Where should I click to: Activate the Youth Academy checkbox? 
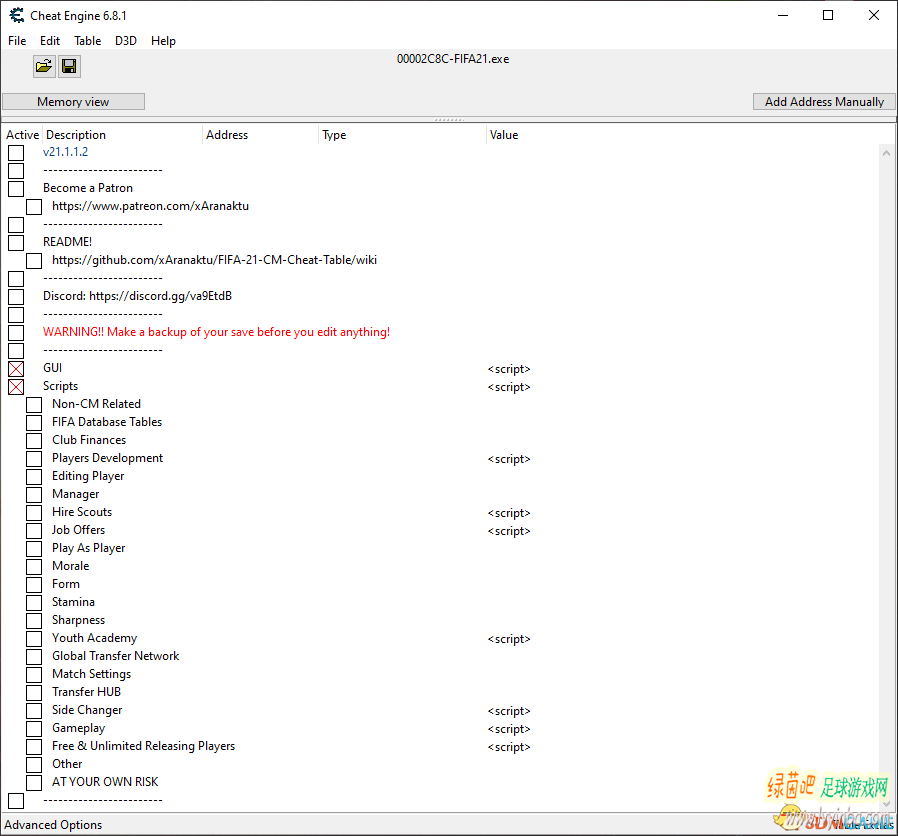click(x=34, y=639)
